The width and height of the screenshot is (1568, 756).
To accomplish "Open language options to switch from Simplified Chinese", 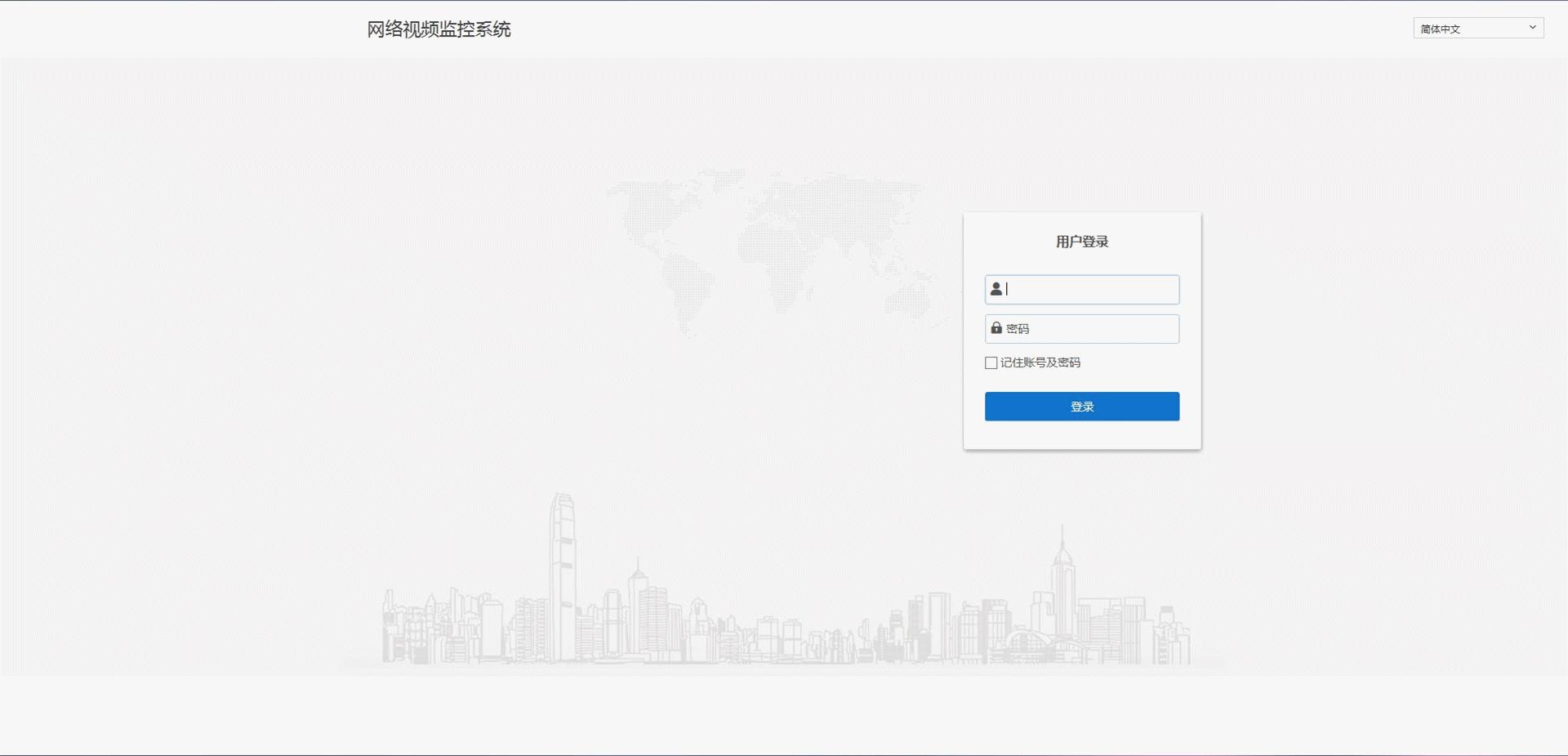I will (x=1478, y=27).
